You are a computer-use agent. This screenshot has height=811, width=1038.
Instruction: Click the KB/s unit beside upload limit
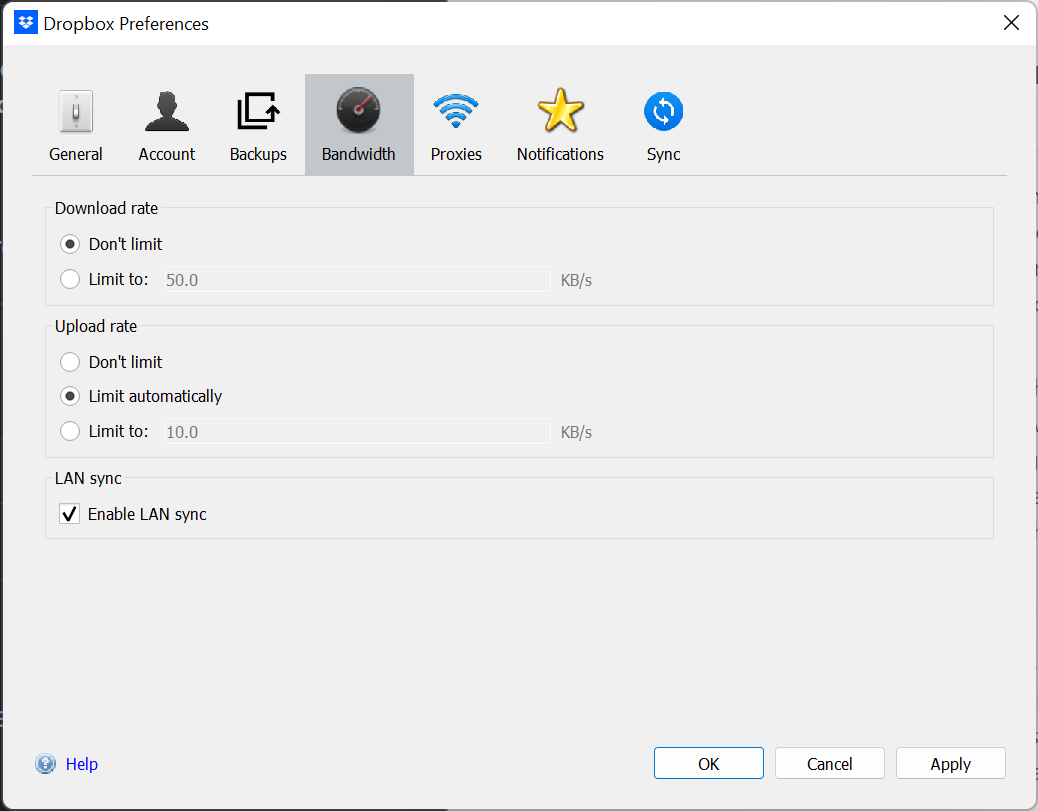pyautogui.click(x=576, y=432)
